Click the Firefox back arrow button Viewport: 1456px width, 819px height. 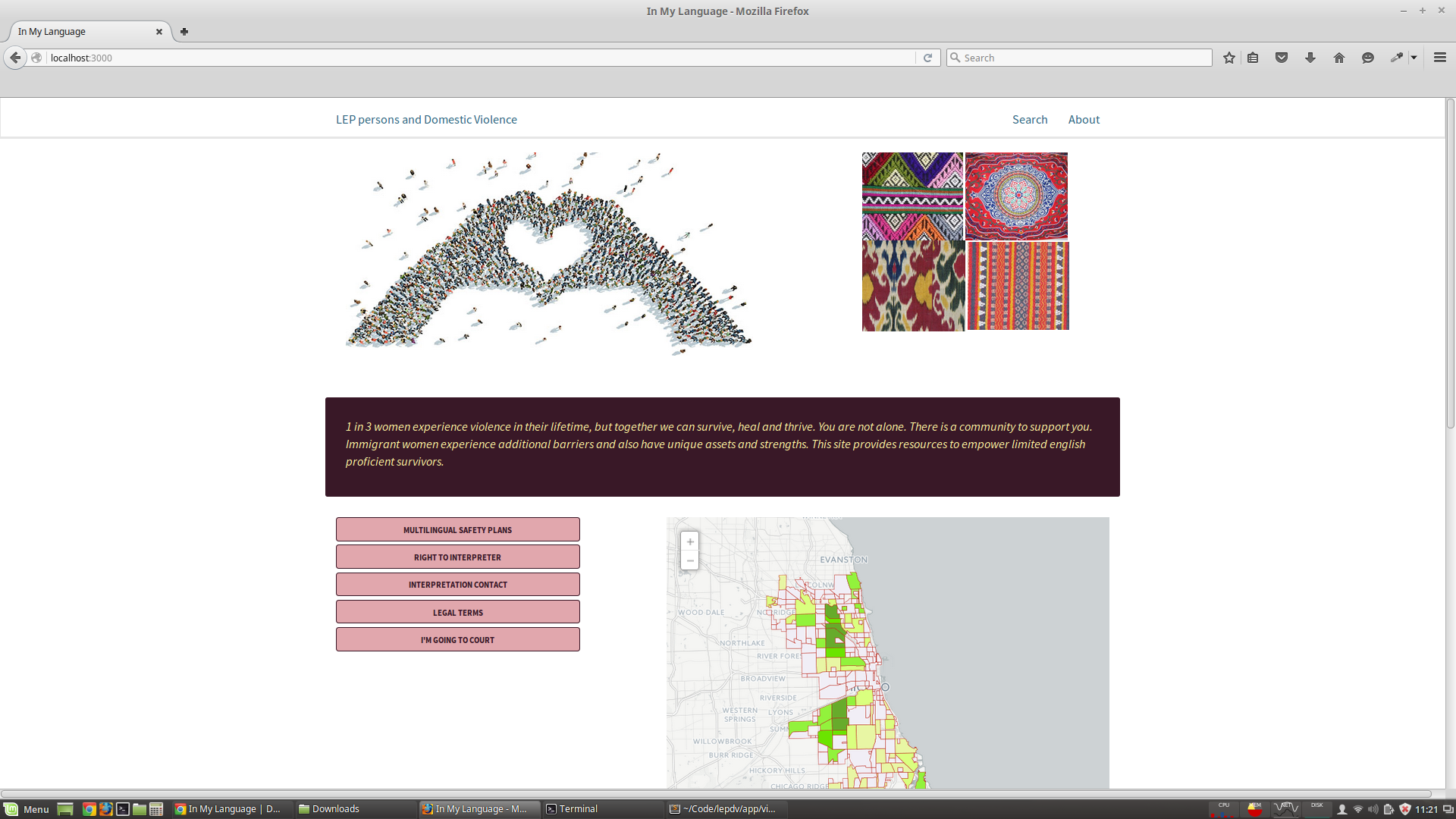(15, 58)
